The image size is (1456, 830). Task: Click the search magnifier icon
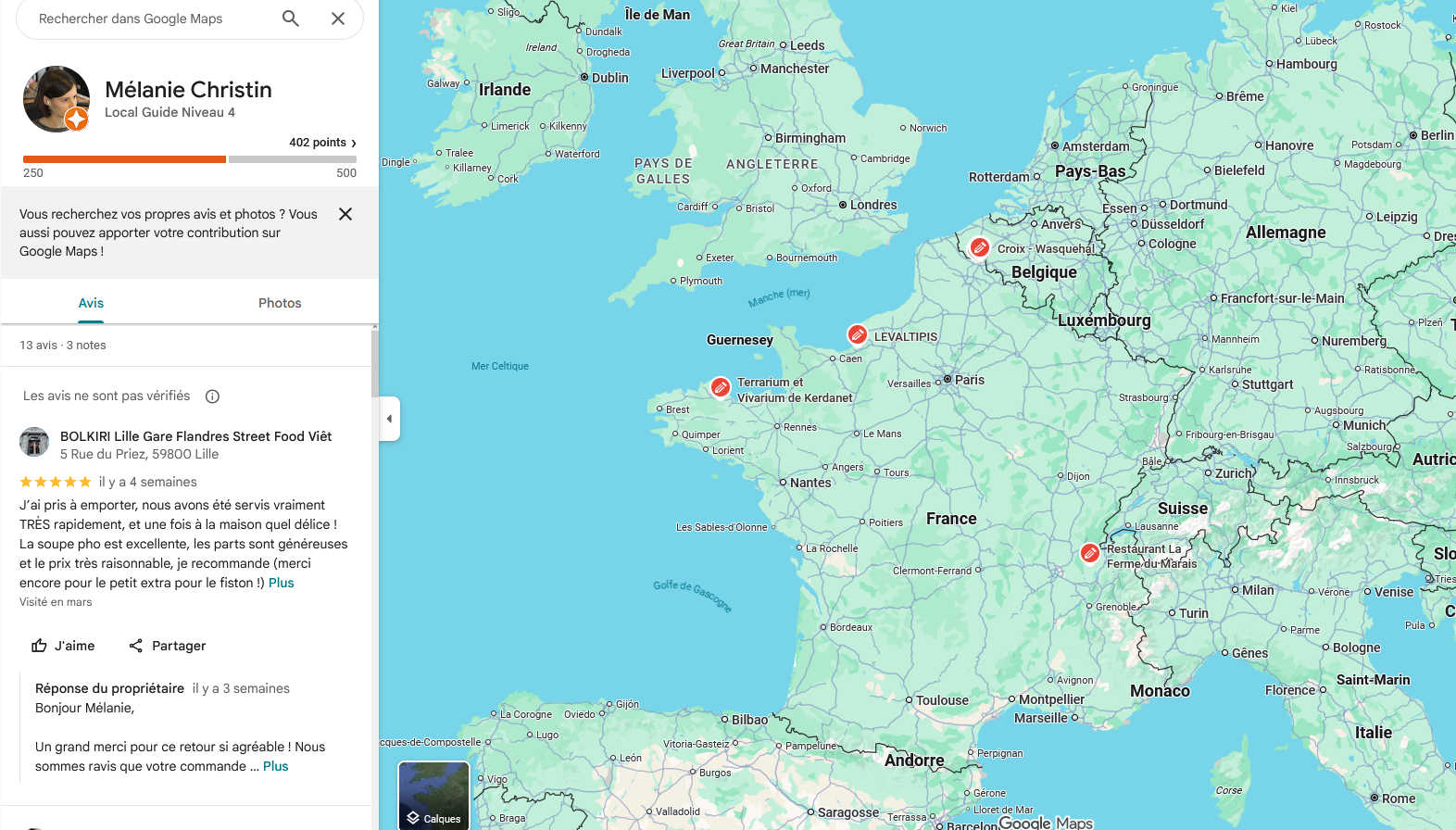point(291,19)
